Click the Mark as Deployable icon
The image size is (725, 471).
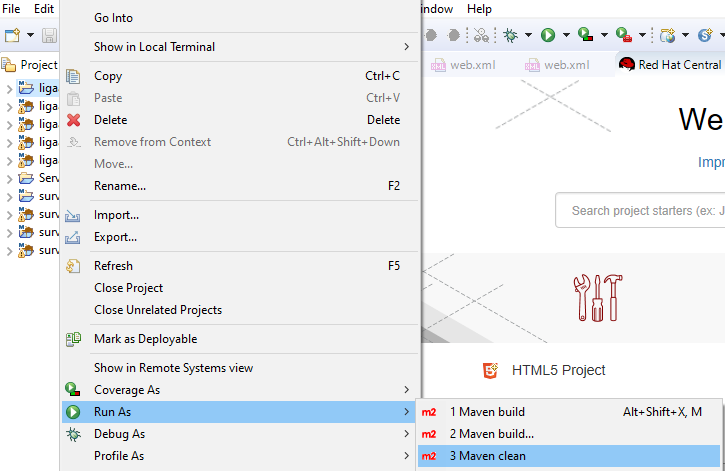pos(73,339)
